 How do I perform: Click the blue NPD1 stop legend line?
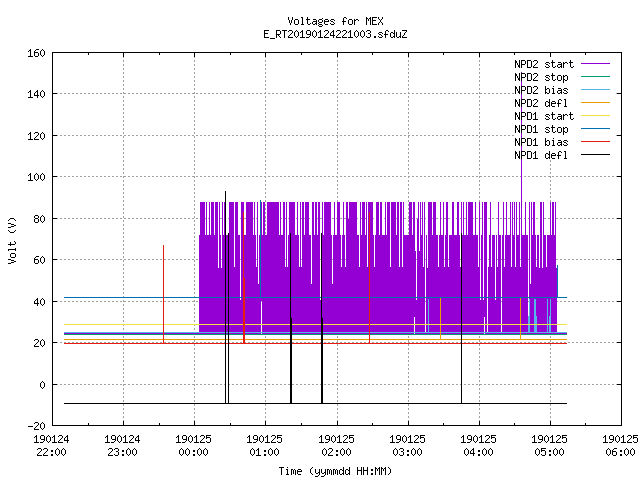596,129
